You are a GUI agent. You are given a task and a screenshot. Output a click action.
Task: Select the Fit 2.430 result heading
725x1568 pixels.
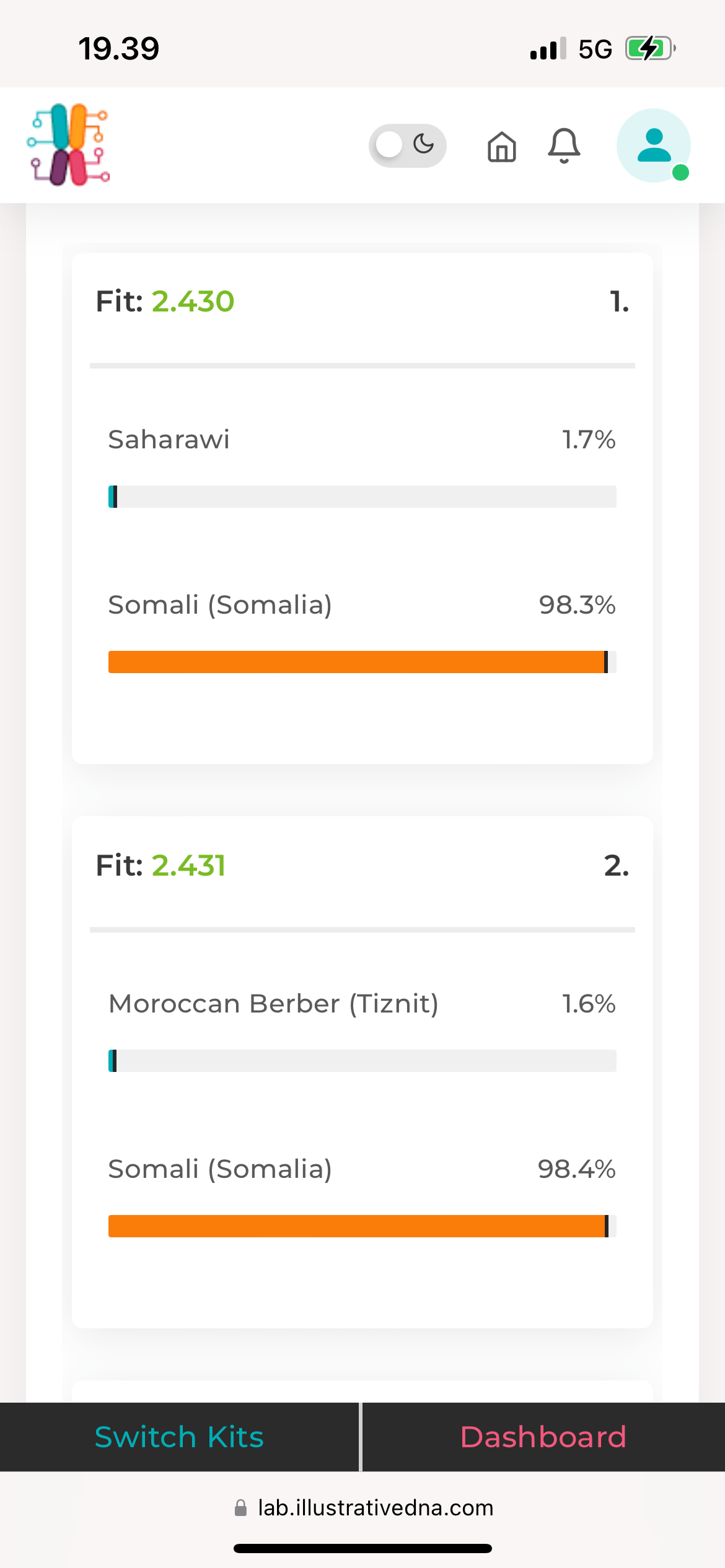click(x=165, y=302)
